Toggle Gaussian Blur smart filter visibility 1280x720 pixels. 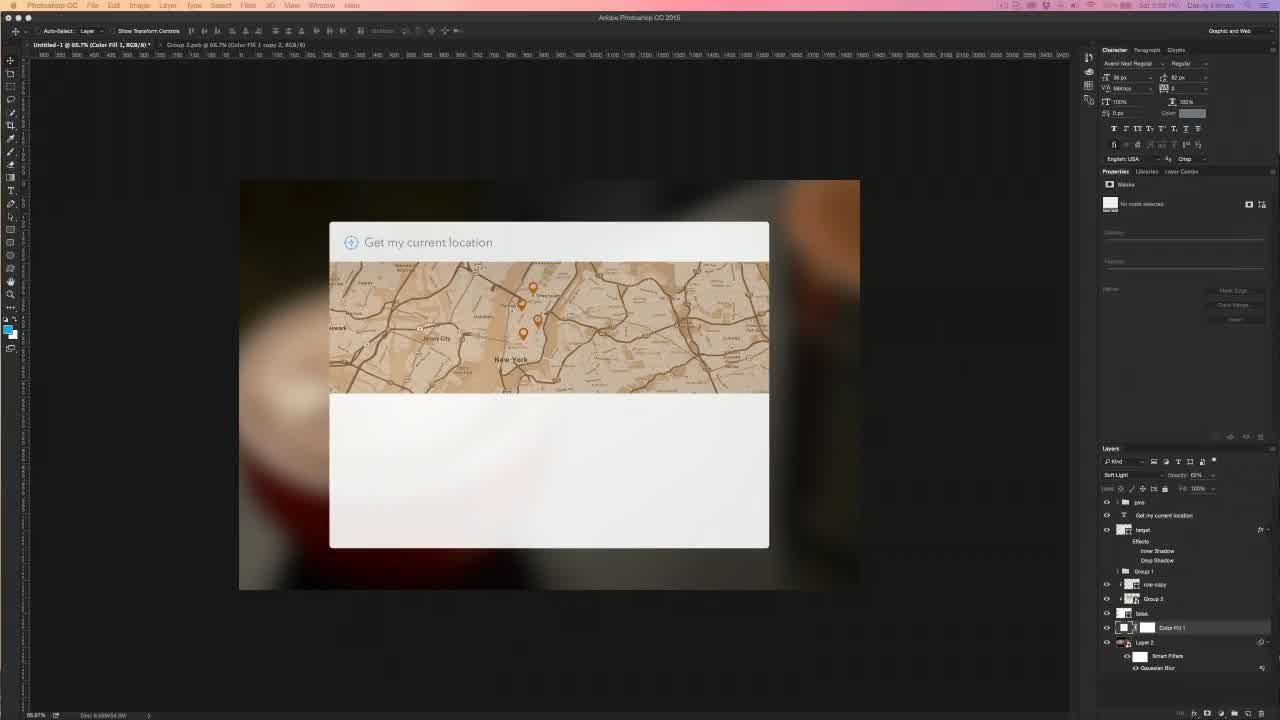pyautogui.click(x=1136, y=668)
